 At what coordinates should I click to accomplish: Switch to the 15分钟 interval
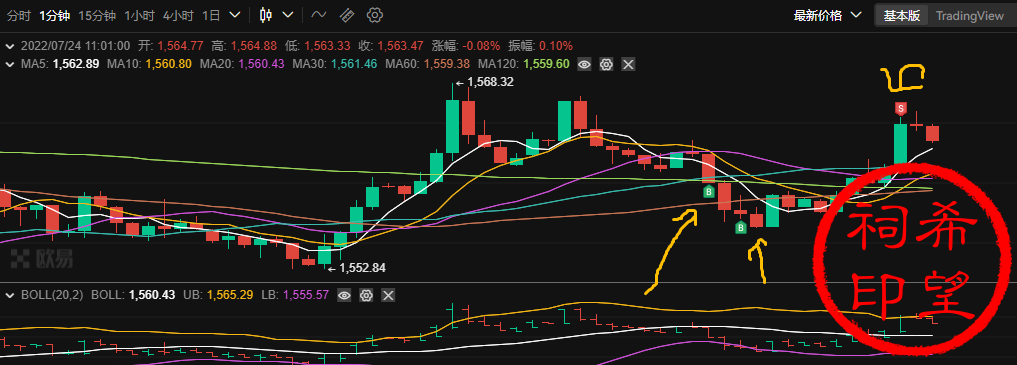96,16
